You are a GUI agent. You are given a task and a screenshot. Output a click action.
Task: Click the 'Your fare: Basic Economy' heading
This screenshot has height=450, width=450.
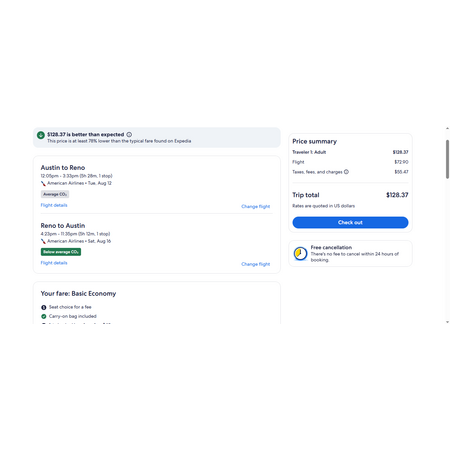coord(78,294)
